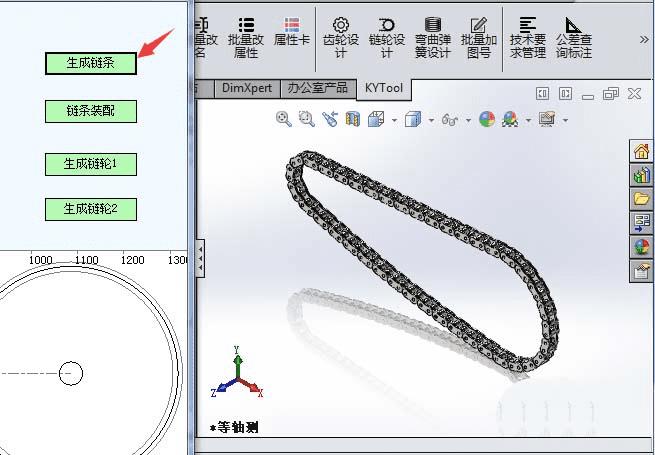Select the KYTool tab
Screen dimensions: 655x455
pos(384,88)
